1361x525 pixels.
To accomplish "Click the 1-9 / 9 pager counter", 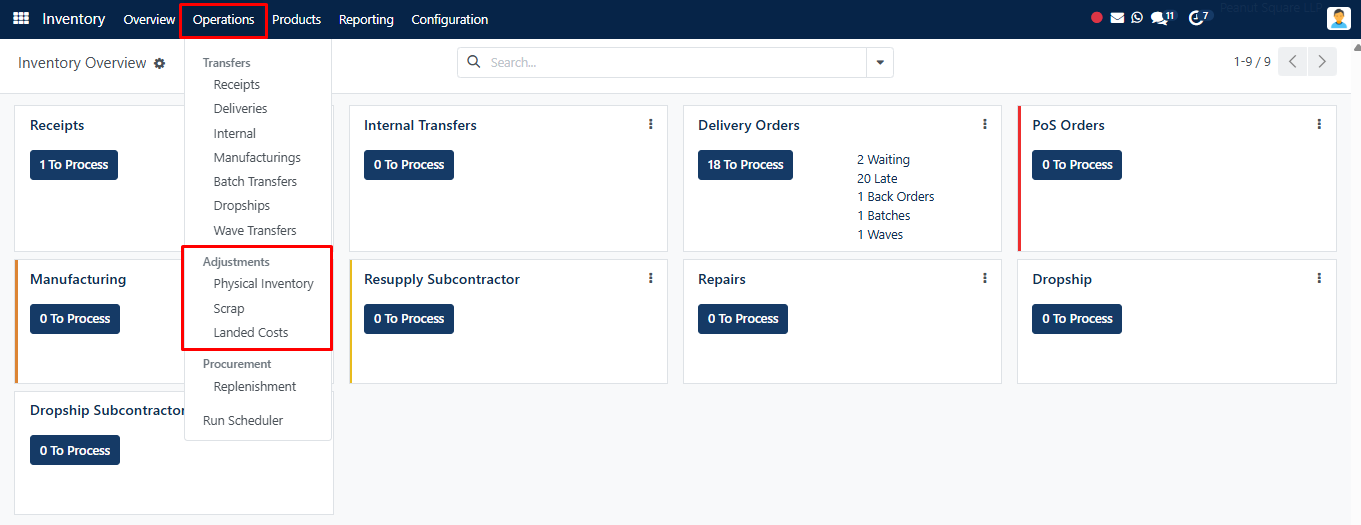I will (x=1252, y=62).
